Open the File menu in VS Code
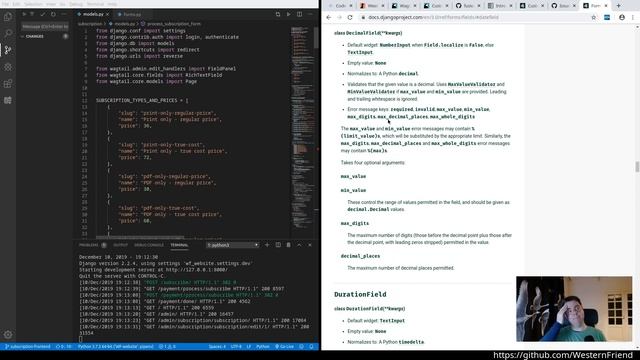Screen dimensions: 640x360 point(5,4)
